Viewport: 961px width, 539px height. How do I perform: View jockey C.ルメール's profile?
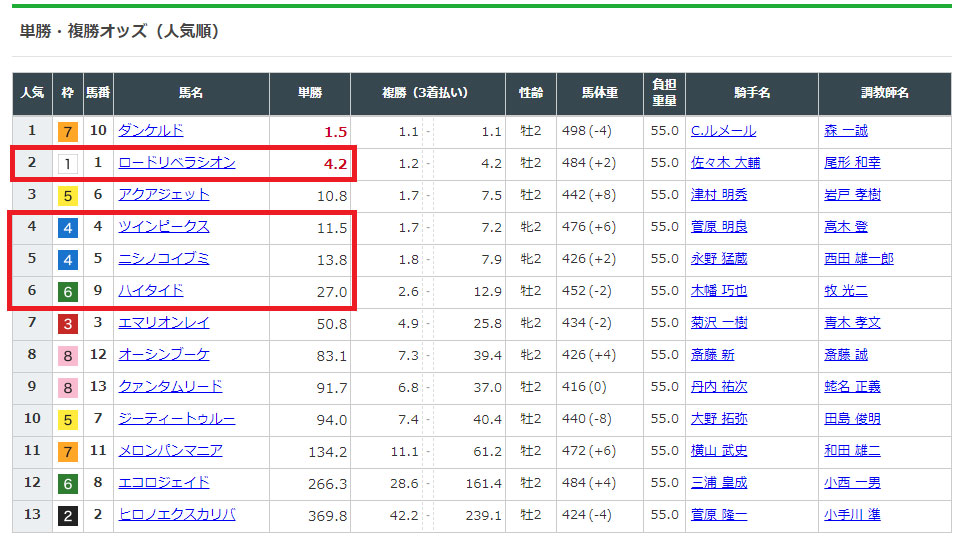click(722, 130)
